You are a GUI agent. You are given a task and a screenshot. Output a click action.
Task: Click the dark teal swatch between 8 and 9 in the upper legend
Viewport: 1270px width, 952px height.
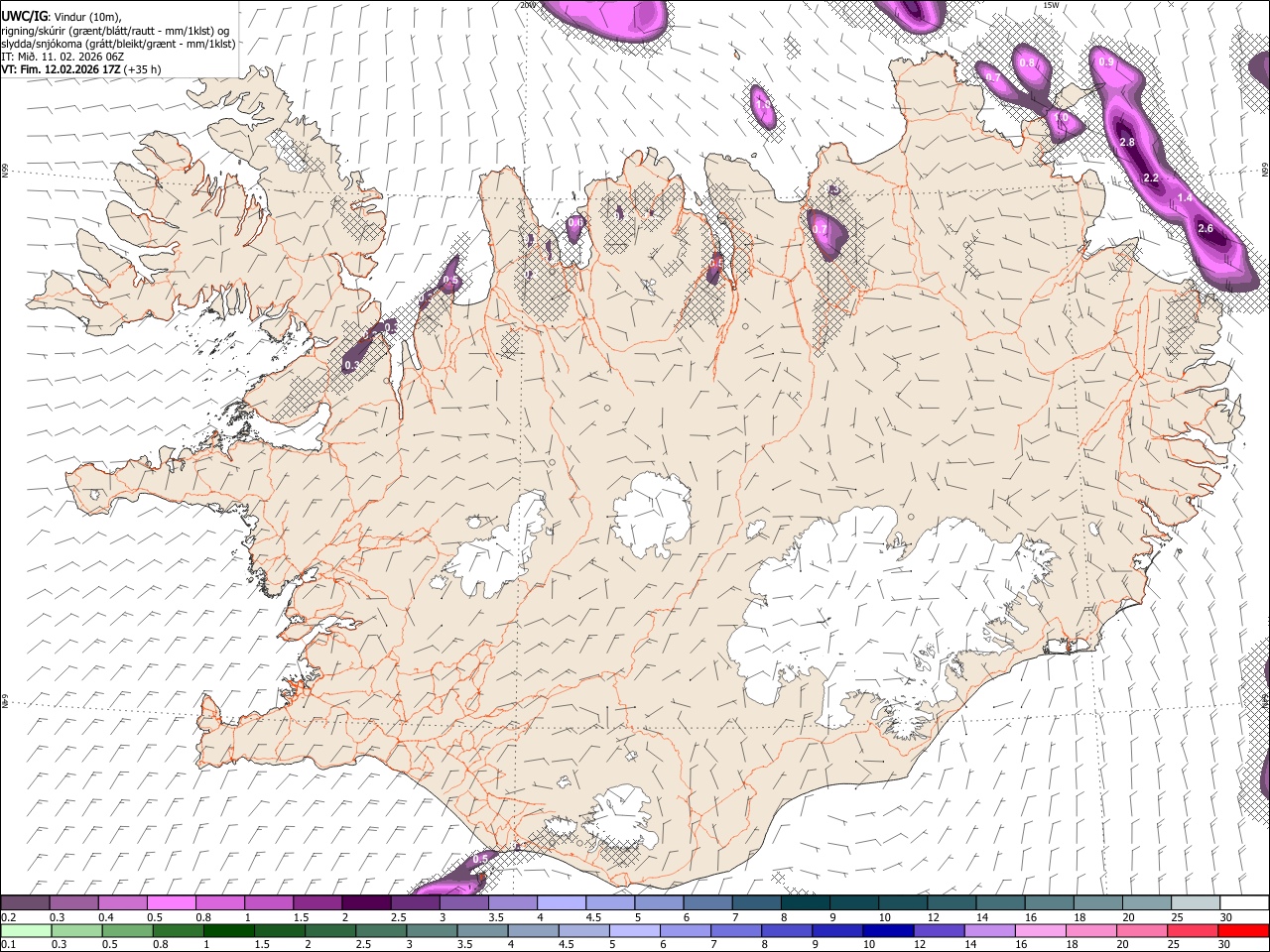click(806, 902)
